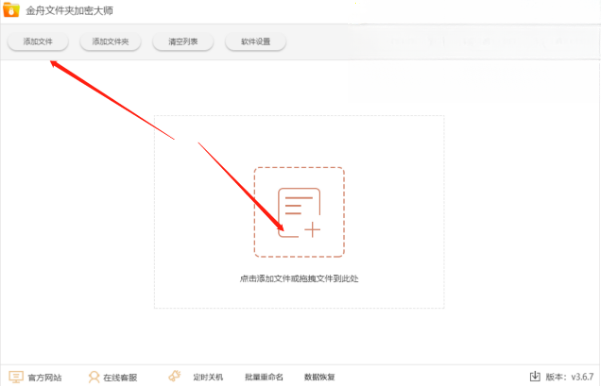
Task: Click the title 金舟文件夹加密大师
Action: 69,10
